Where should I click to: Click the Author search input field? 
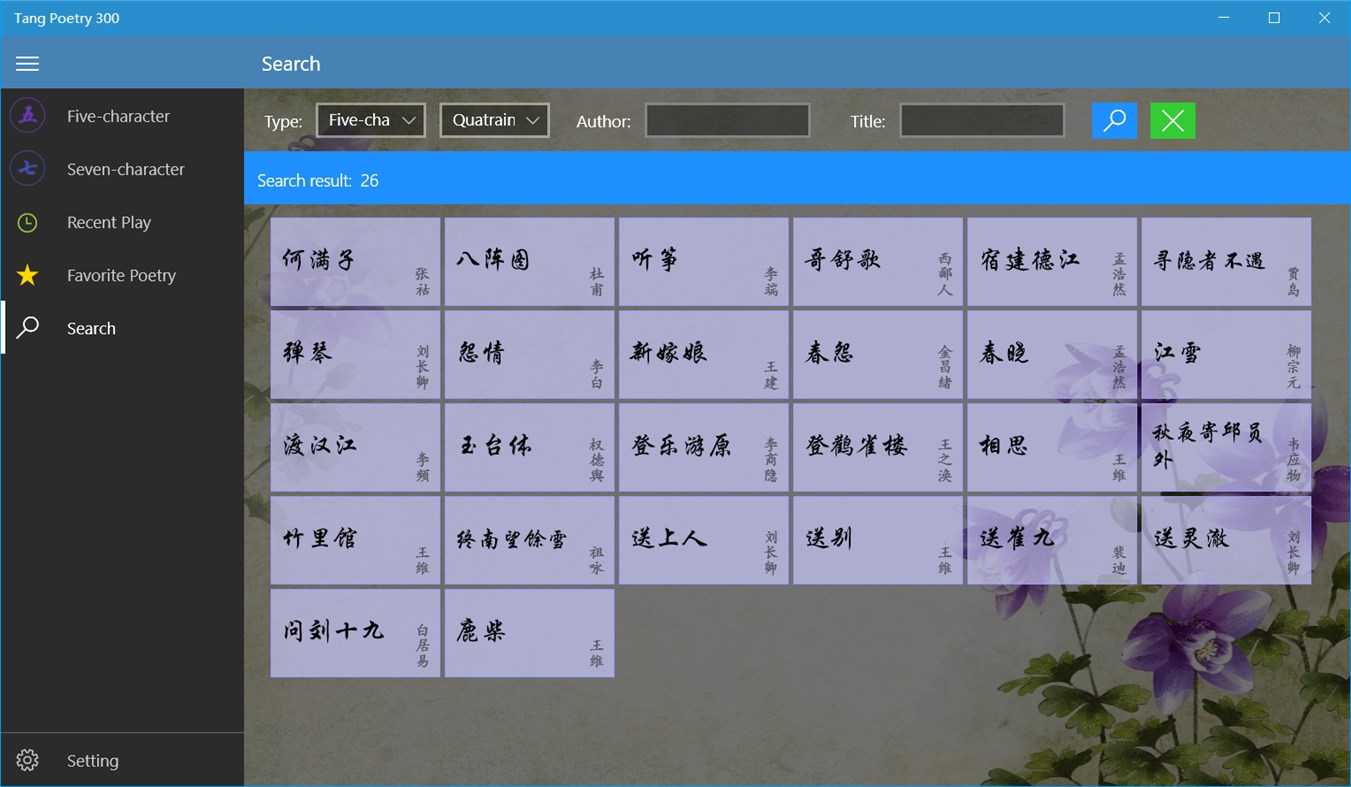(x=727, y=120)
